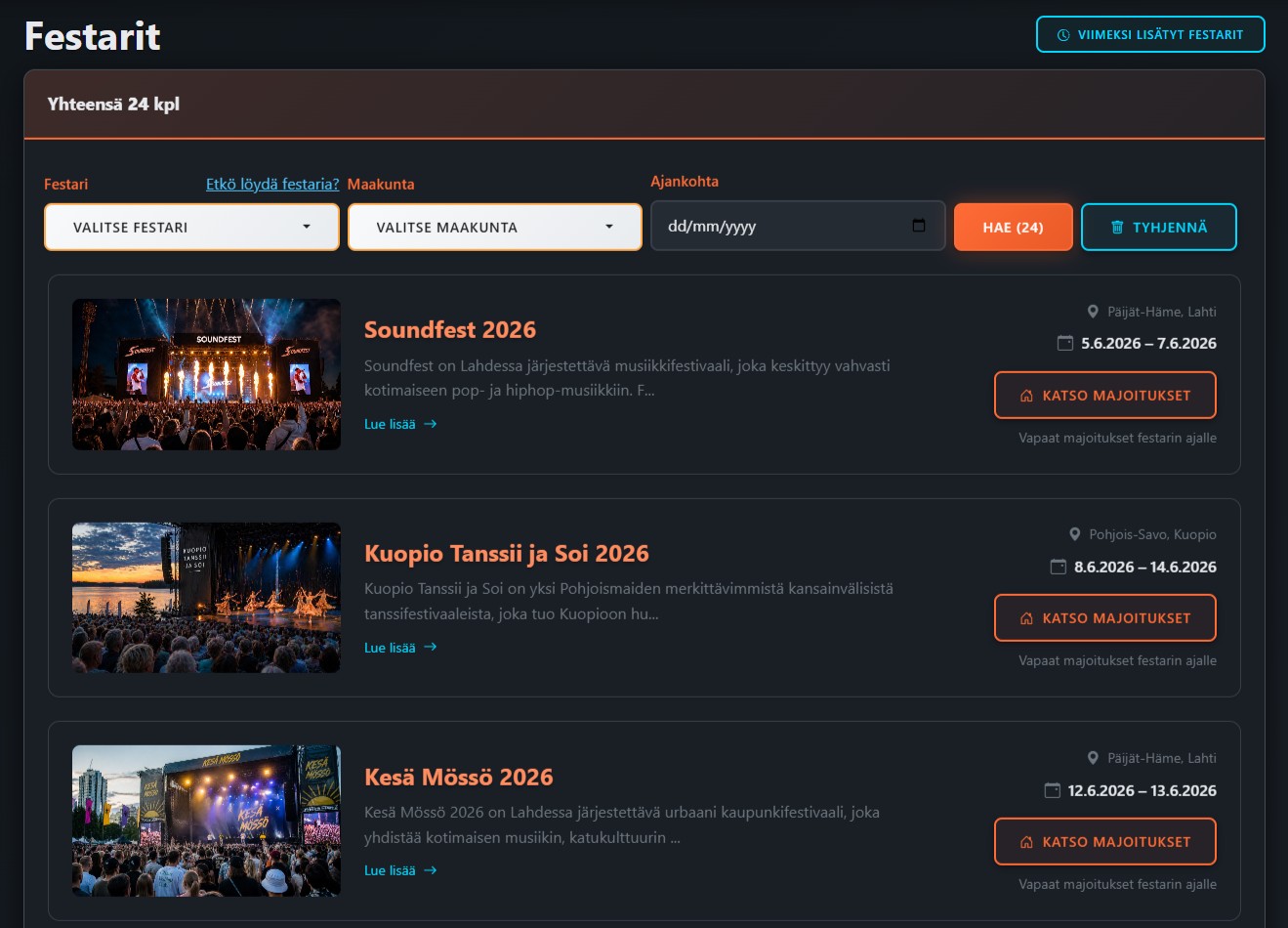
Task: Open the Kuopio Tanssii ja Soi 2026 title
Action: tap(507, 554)
